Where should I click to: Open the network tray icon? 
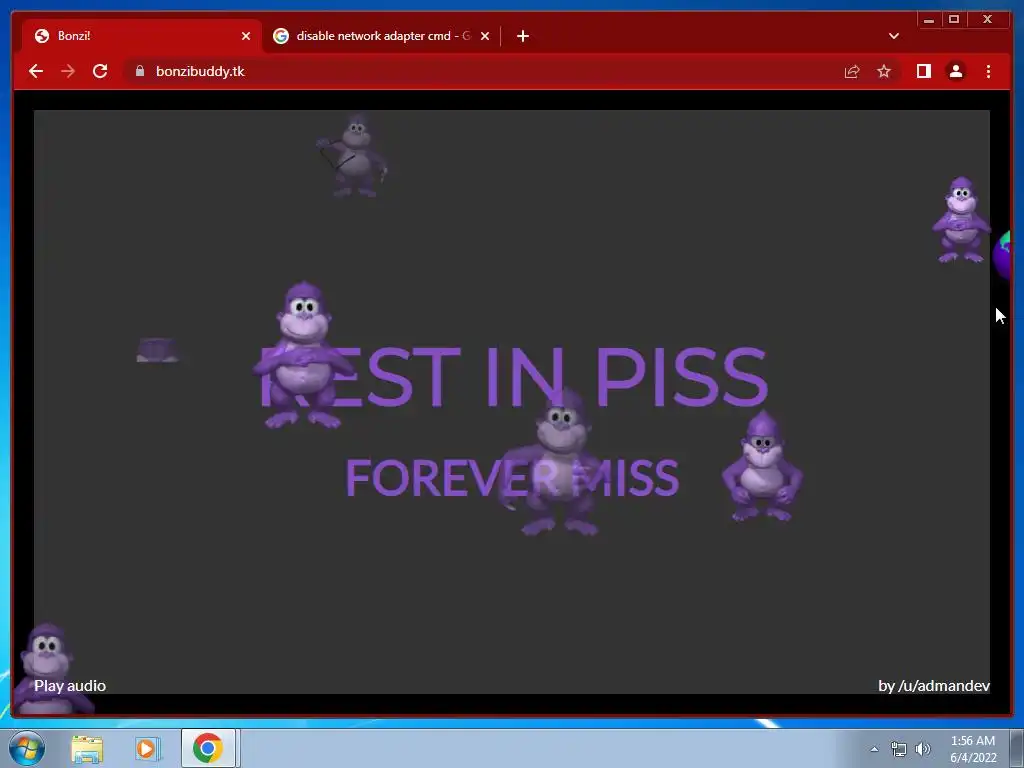pos(899,749)
